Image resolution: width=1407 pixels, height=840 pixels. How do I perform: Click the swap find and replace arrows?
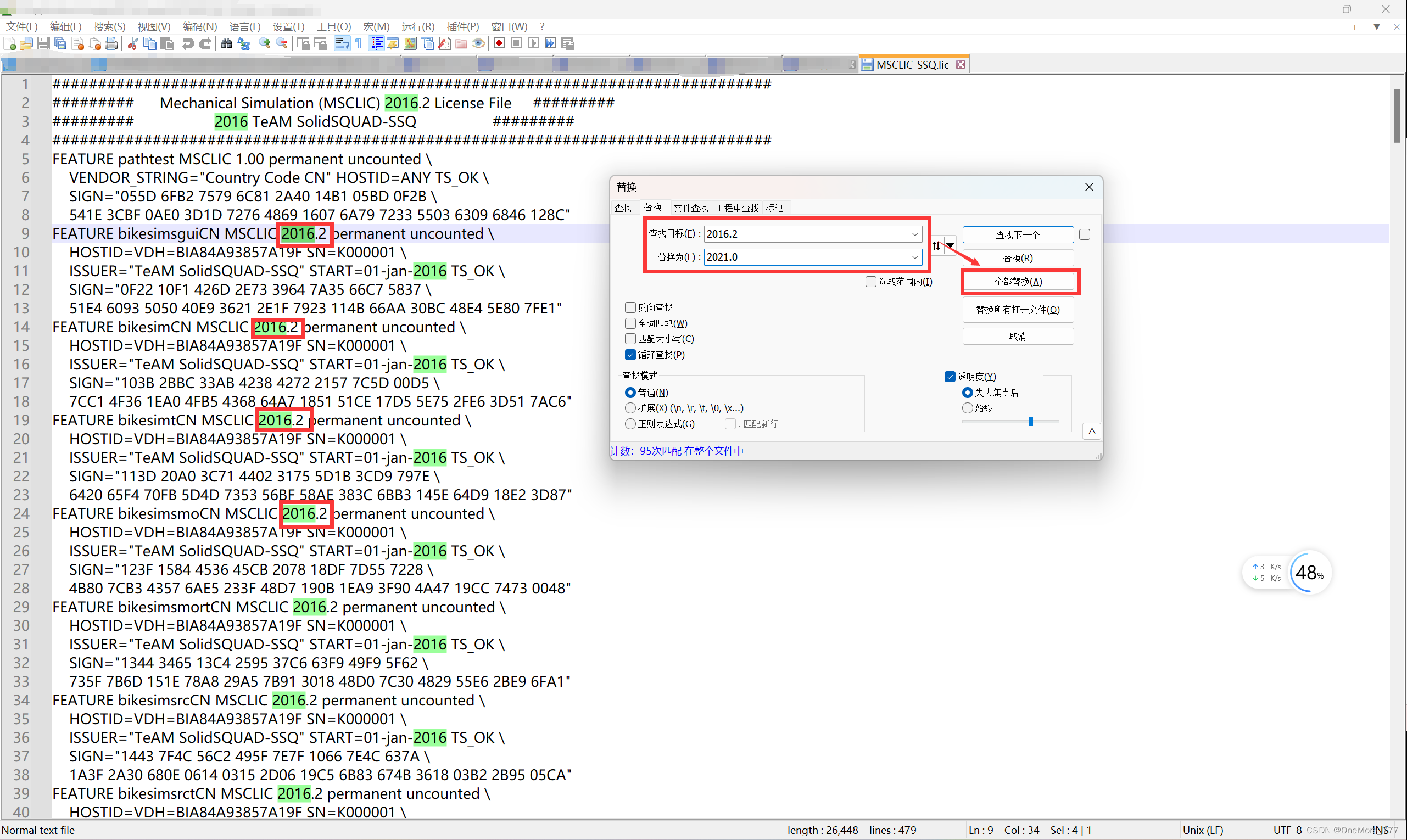(x=936, y=245)
